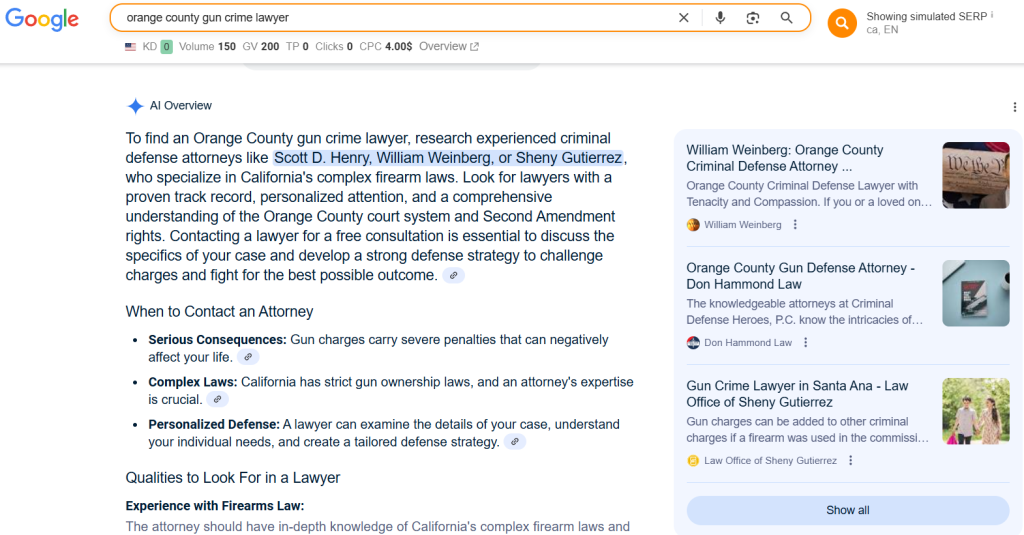Click the info icon beside simulated SERP
The image size is (1024, 535).
click(x=992, y=14)
